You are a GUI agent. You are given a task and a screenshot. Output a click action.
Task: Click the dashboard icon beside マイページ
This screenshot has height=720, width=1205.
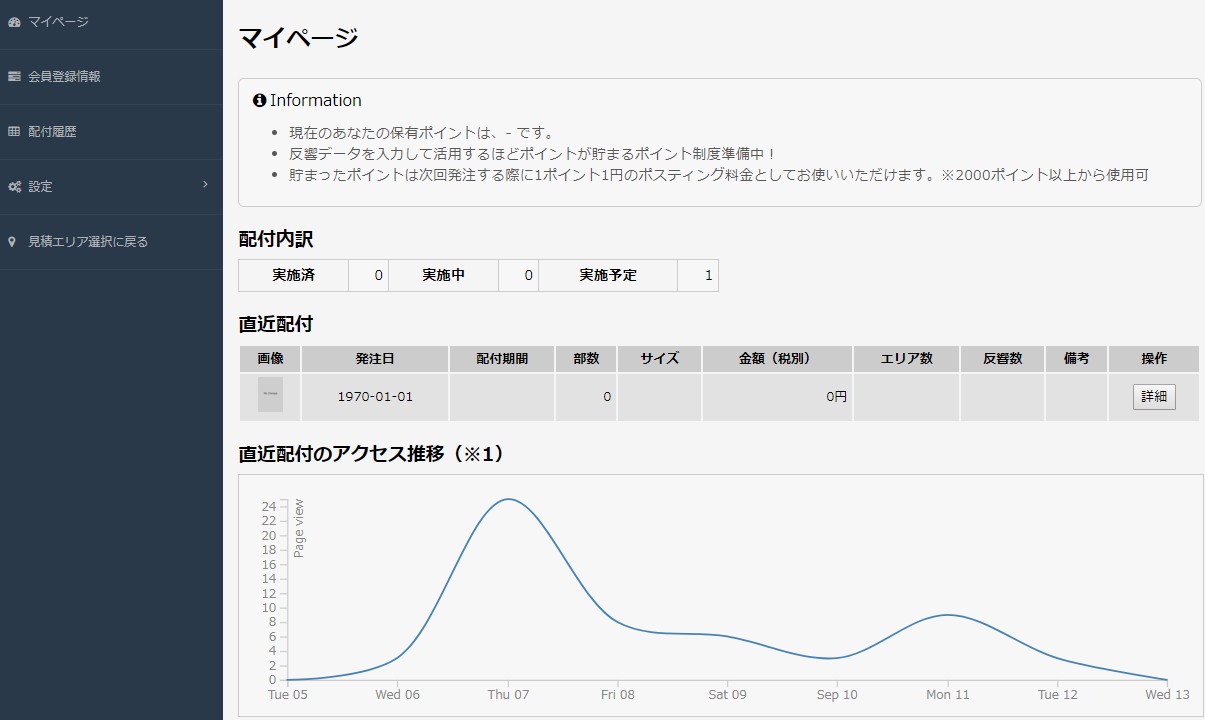tap(14, 22)
